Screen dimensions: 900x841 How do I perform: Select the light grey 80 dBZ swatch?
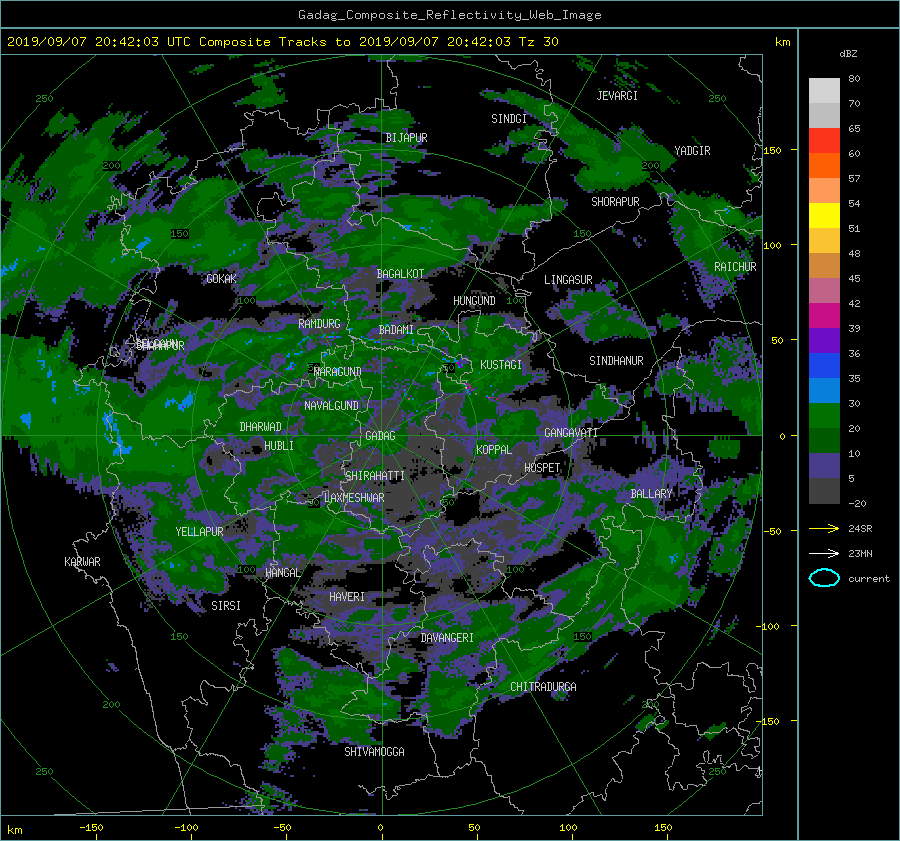tap(824, 91)
